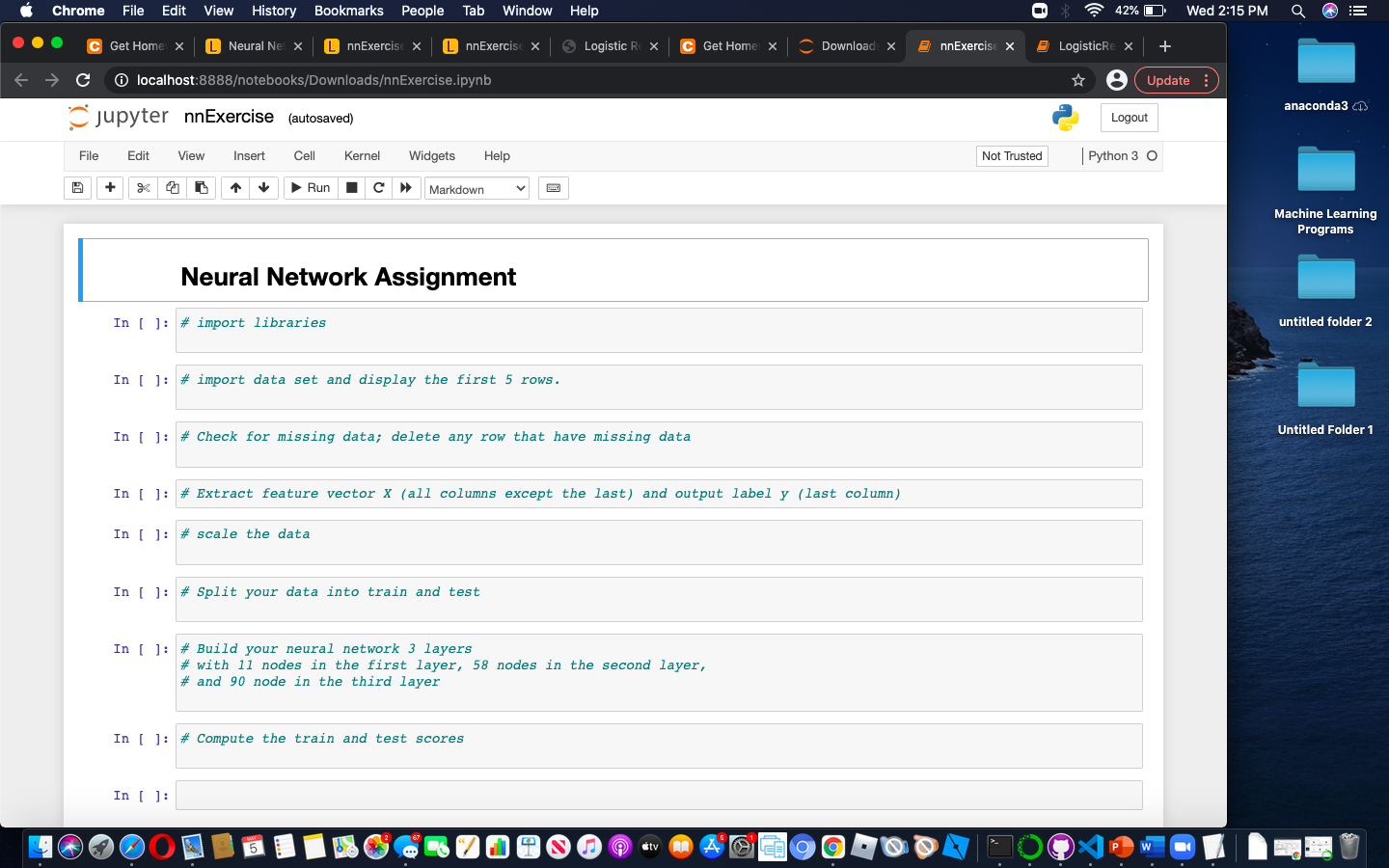Save the notebook using the floppy disk icon
The height and width of the screenshot is (868, 1389).
click(77, 188)
